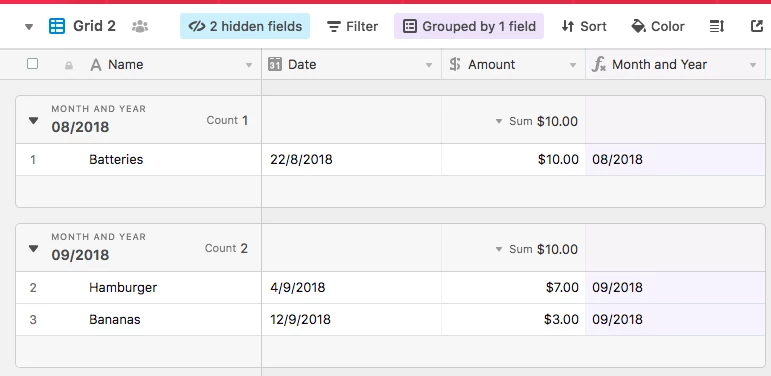Collapse the 09/2018 group
This screenshot has height=376, width=771.
tap(33, 249)
